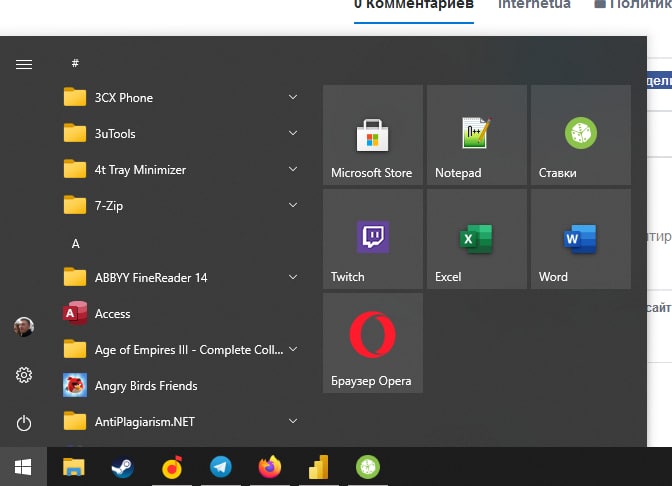Screen dimensions: 672x486
Task: Expand AntiPlagiarism.NET folder chevron
Action: pos(293,421)
